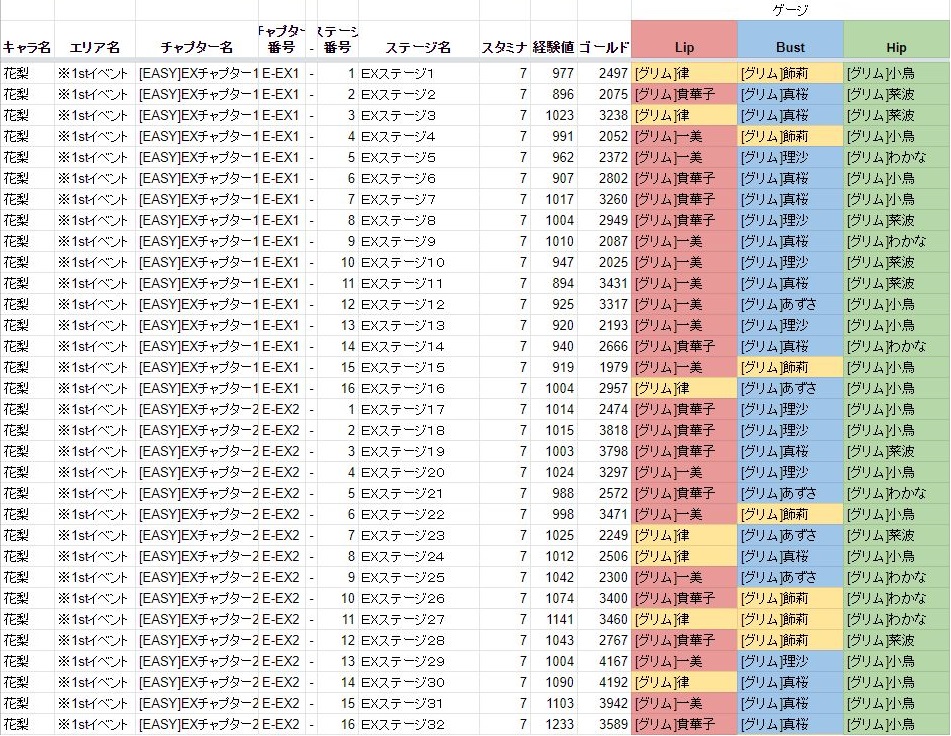Image resolution: width=951 pixels, height=736 pixels.
Task: Click the EXステージ17 stage name cell
Action: point(418,410)
